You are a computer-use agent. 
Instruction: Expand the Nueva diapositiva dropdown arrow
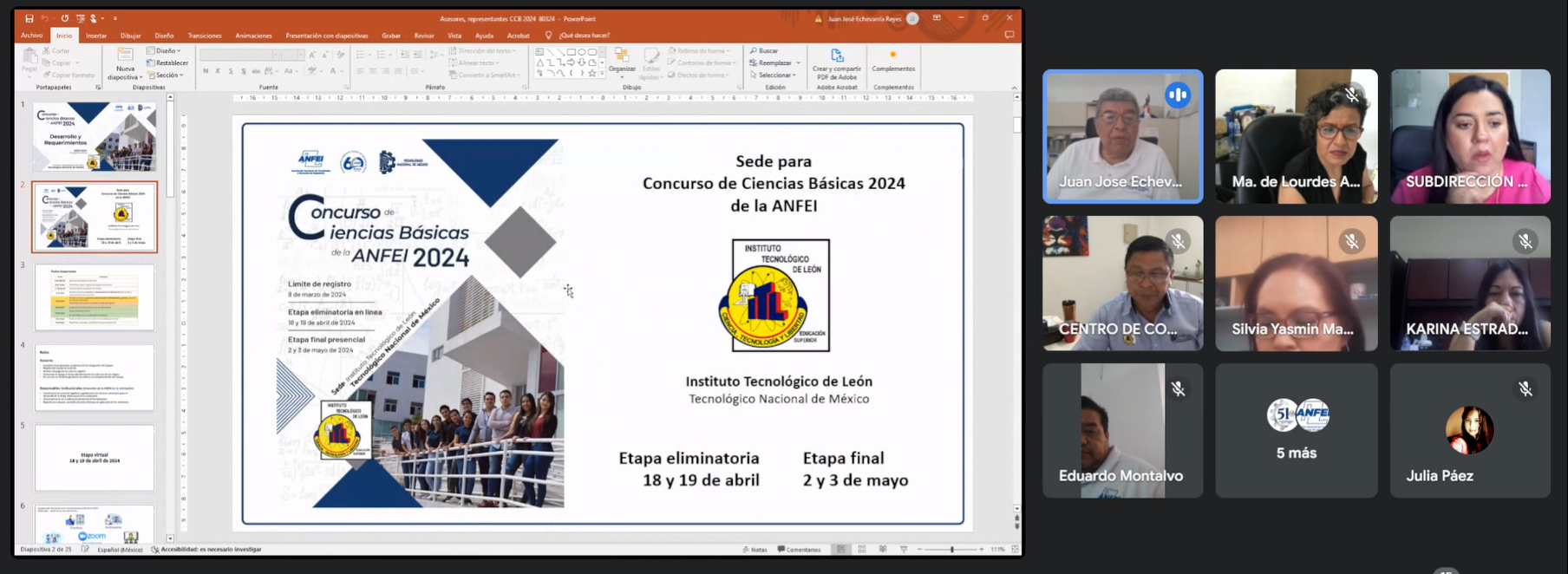(140, 77)
